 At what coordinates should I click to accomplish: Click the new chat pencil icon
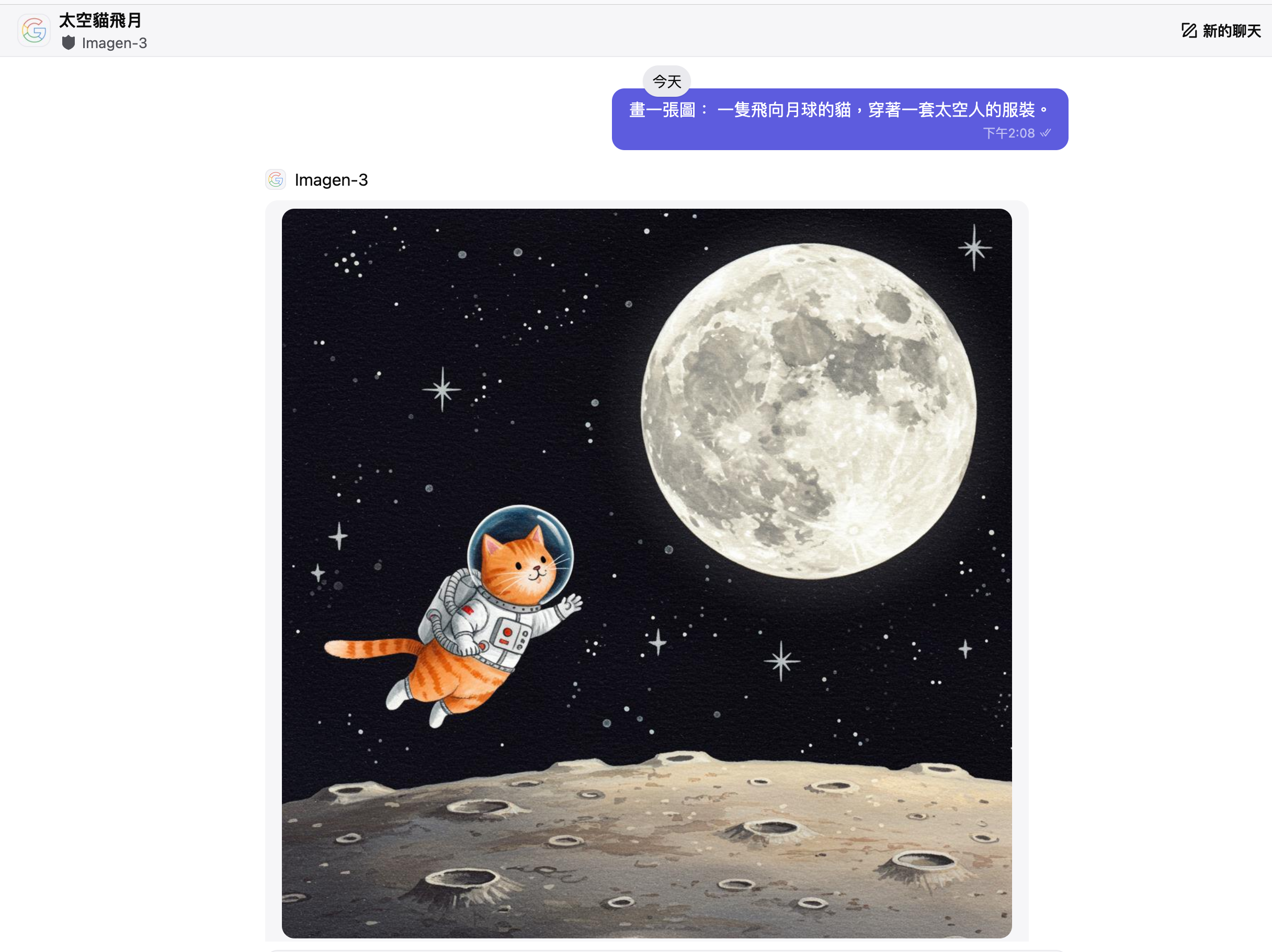[x=1189, y=30]
